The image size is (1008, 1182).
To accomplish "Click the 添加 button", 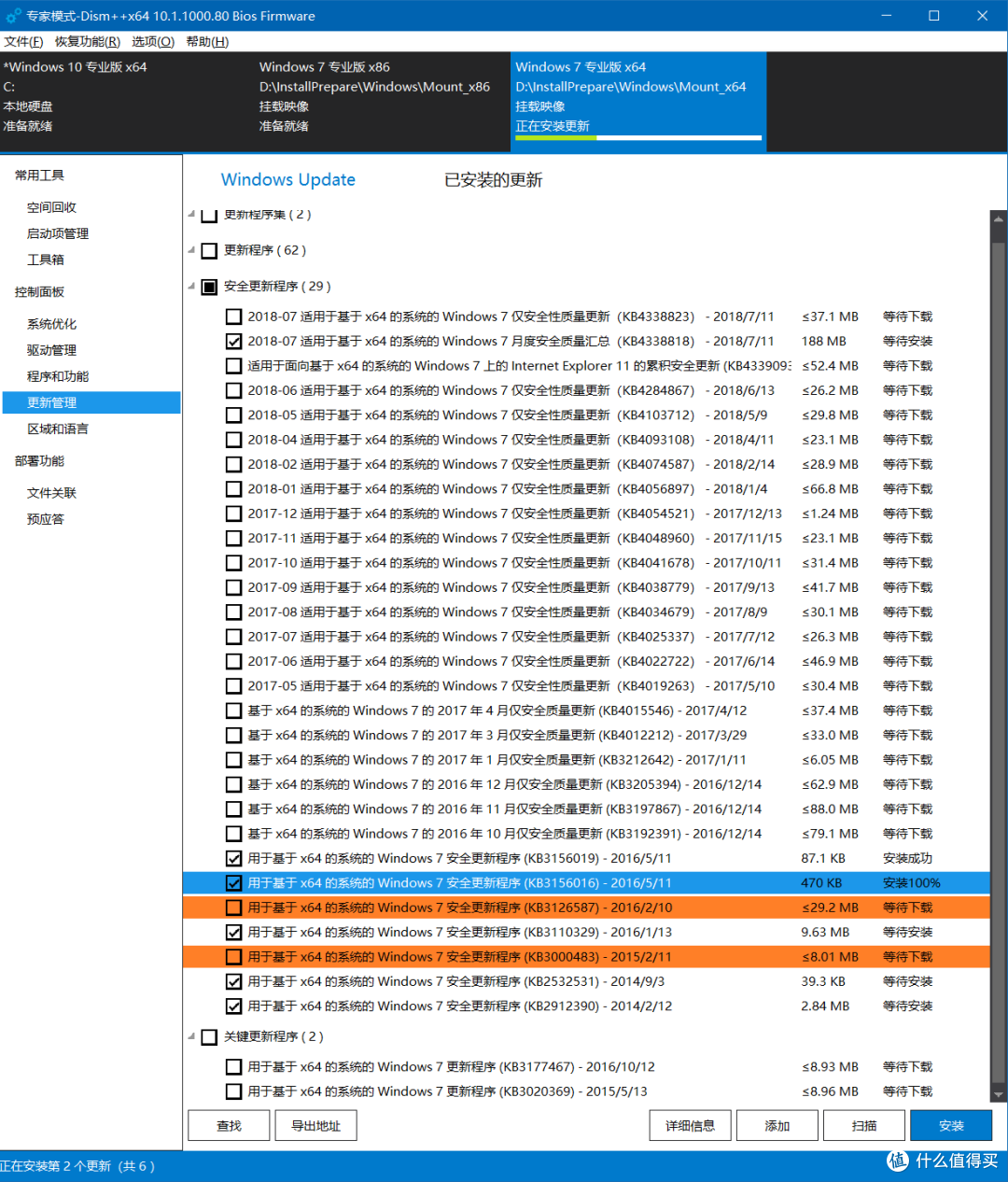I will tap(777, 1126).
